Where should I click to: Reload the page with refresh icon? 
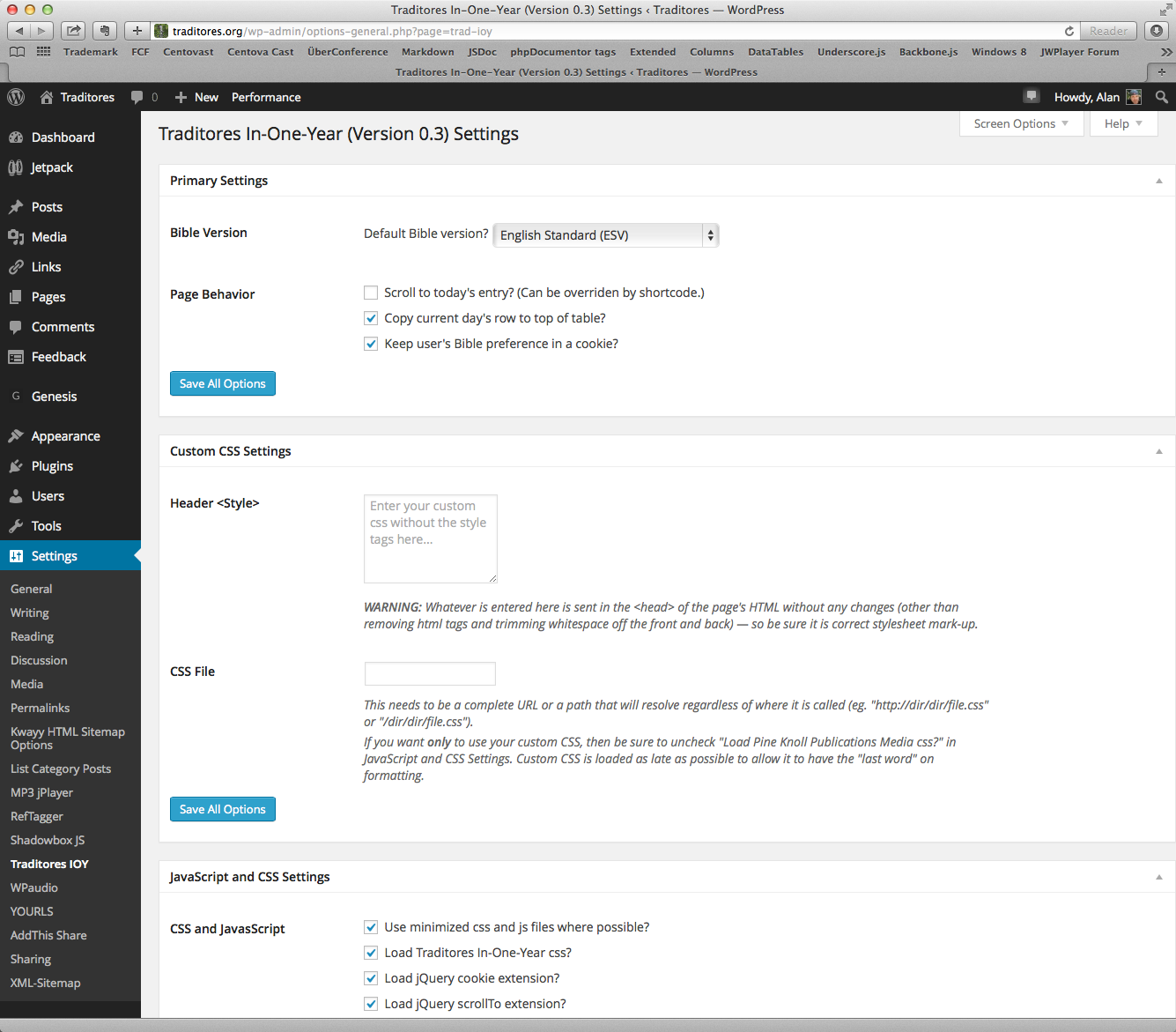click(1069, 31)
